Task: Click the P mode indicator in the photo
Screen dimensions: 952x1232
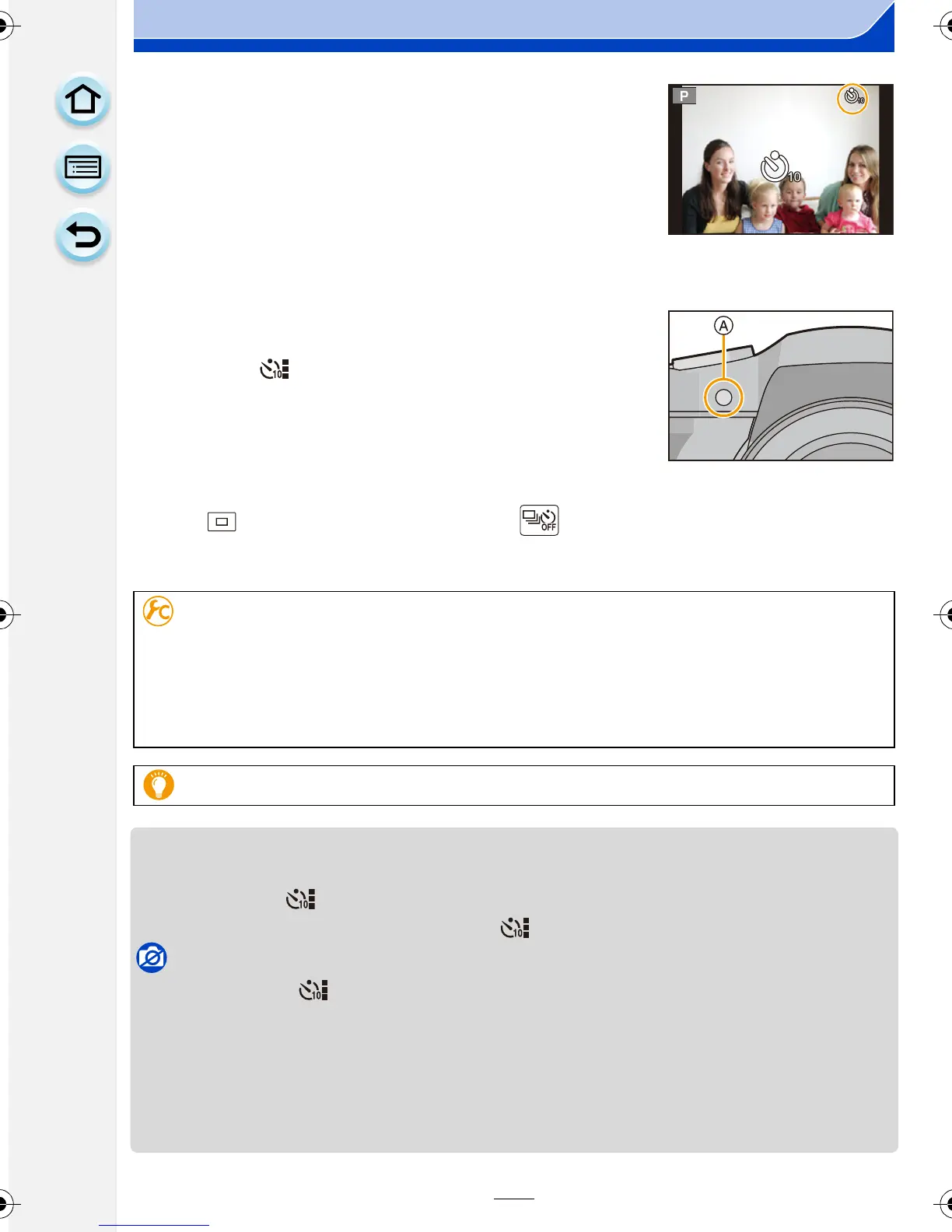Action: pos(684,96)
